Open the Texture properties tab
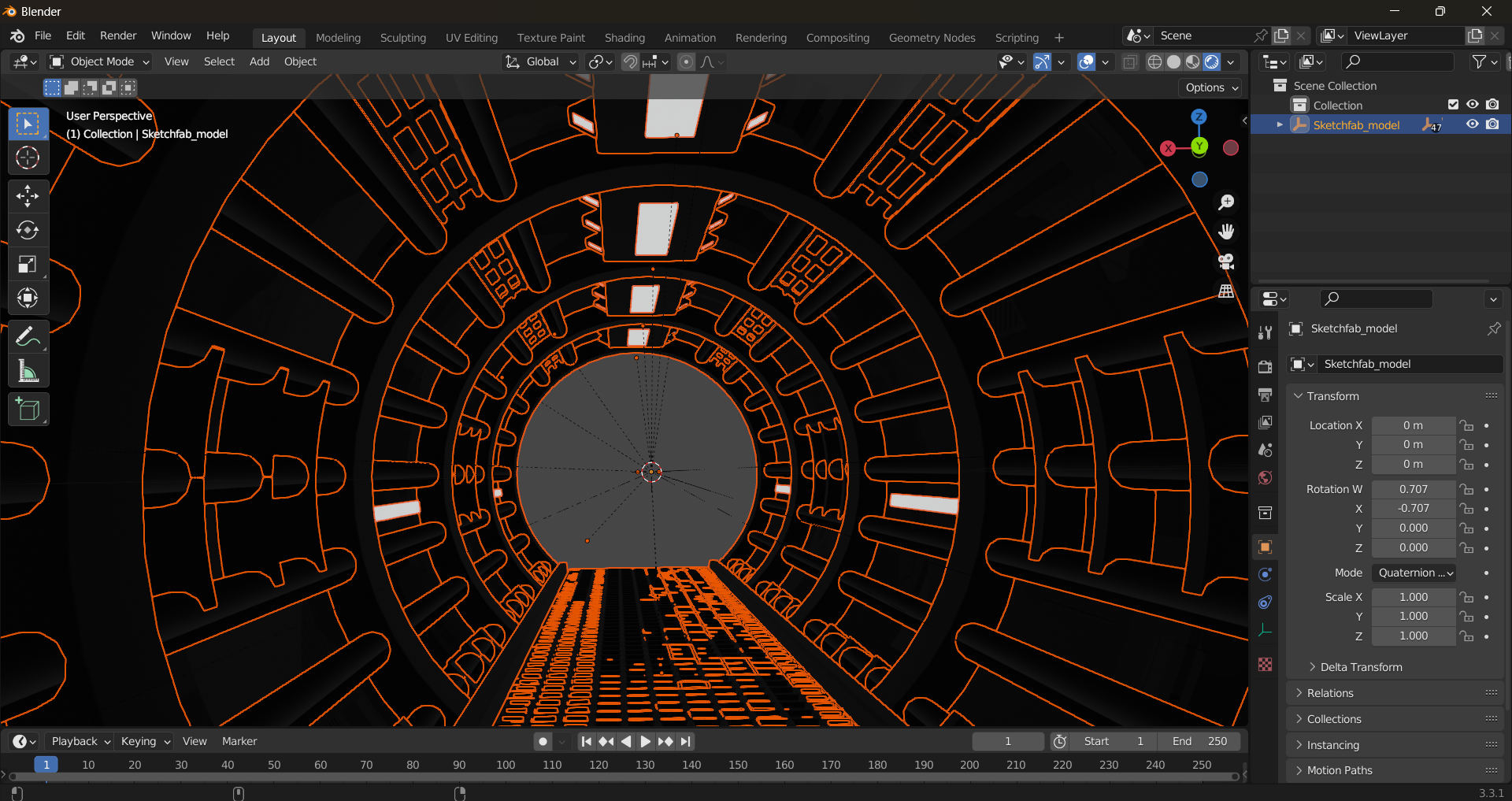The image size is (1512, 801). [1266, 665]
